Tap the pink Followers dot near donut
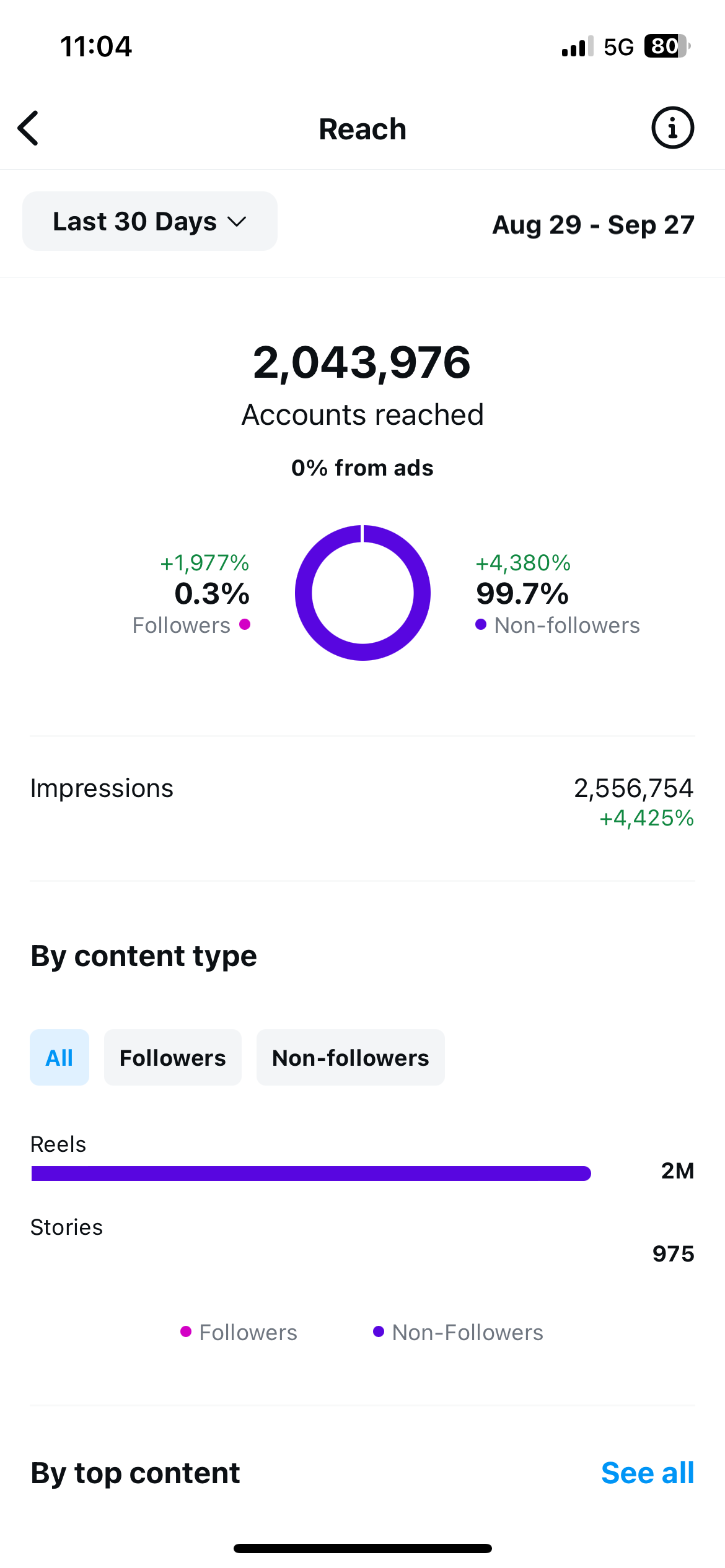 [x=245, y=624]
